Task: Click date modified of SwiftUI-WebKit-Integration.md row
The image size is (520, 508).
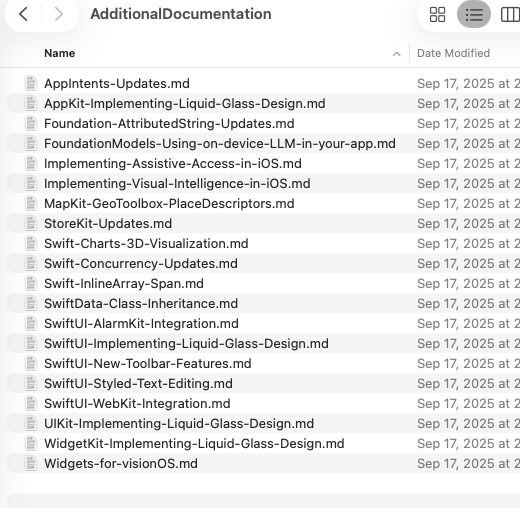Action: click(468, 403)
